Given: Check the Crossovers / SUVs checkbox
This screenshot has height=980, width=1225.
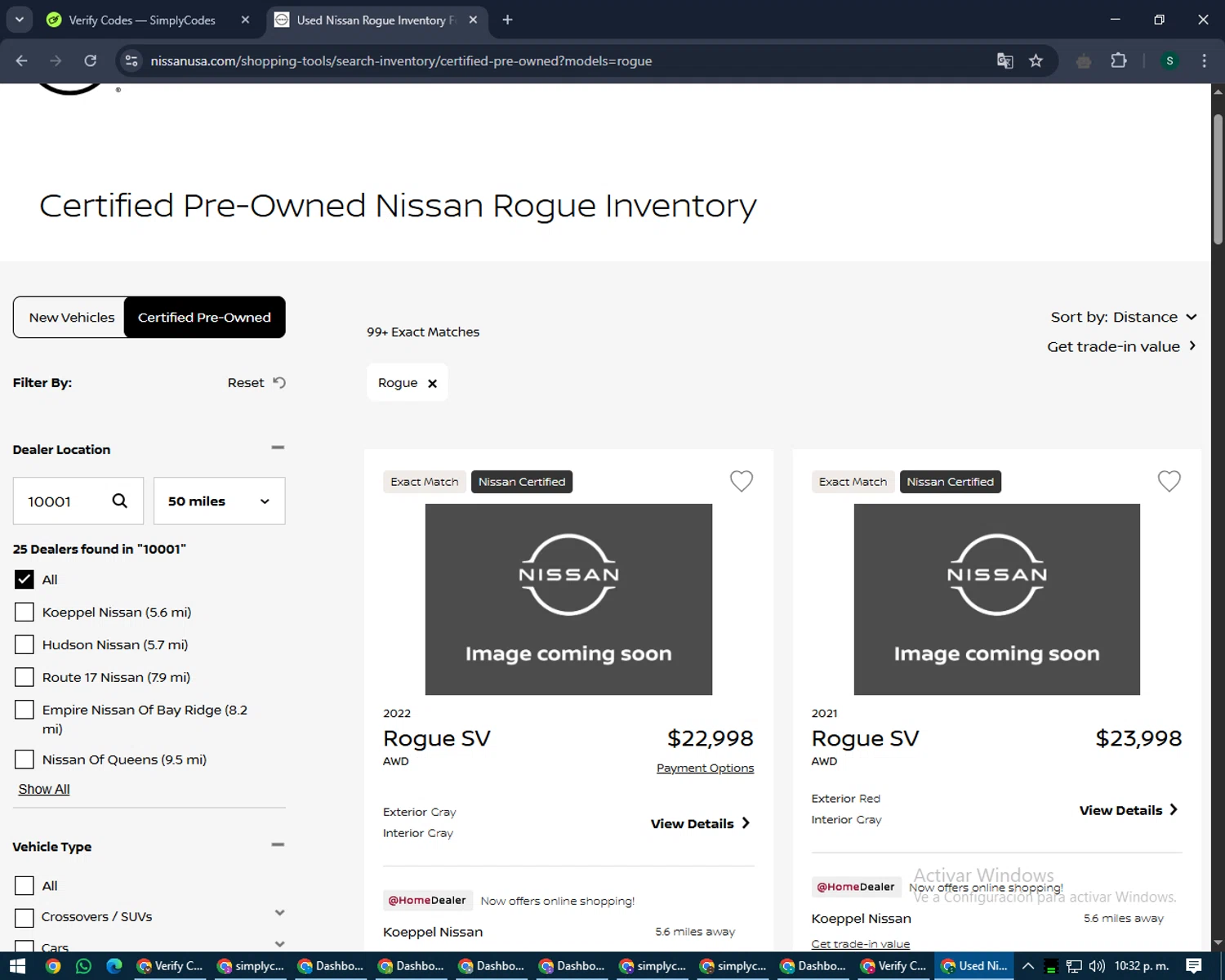Looking at the screenshot, I should click(24, 917).
